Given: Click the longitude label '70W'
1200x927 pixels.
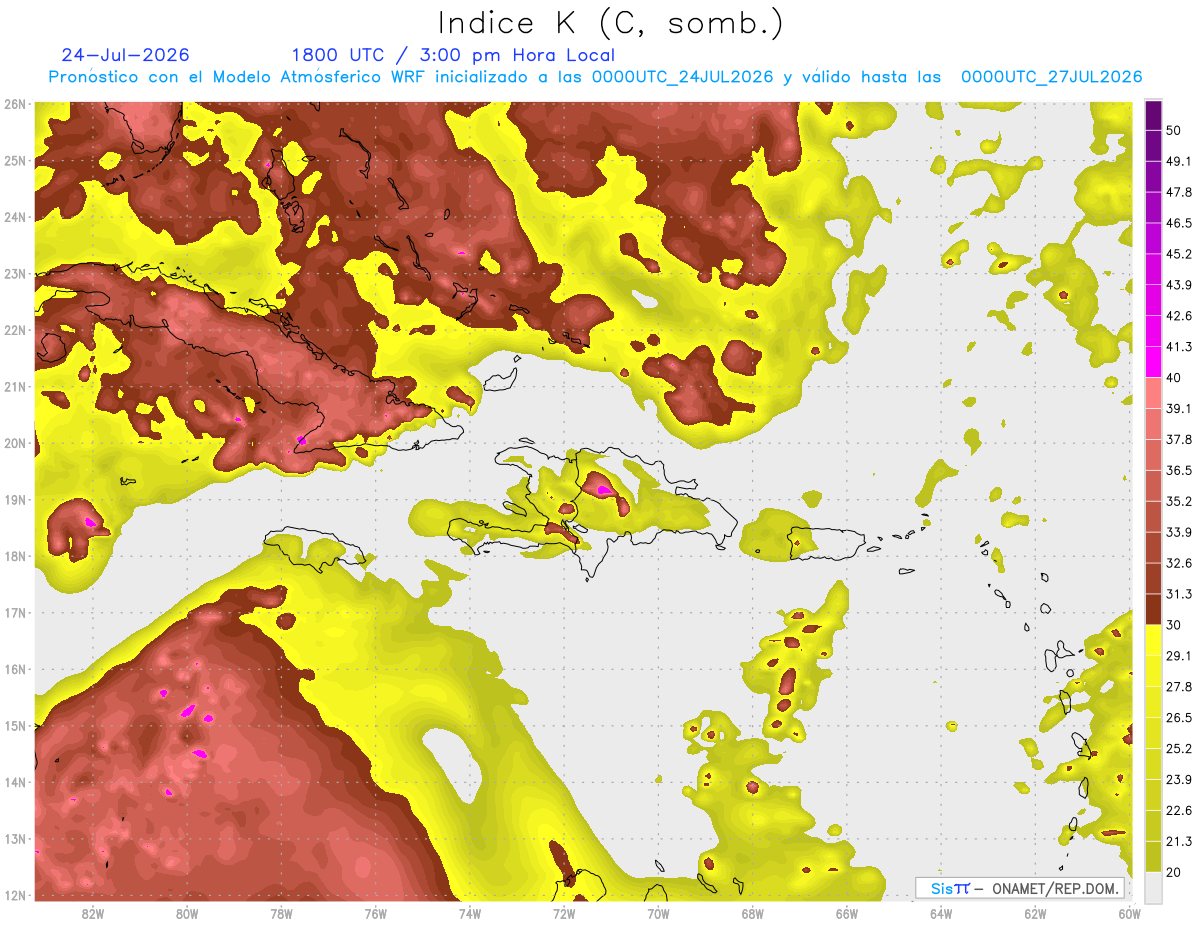Looking at the screenshot, I should click(x=658, y=913).
